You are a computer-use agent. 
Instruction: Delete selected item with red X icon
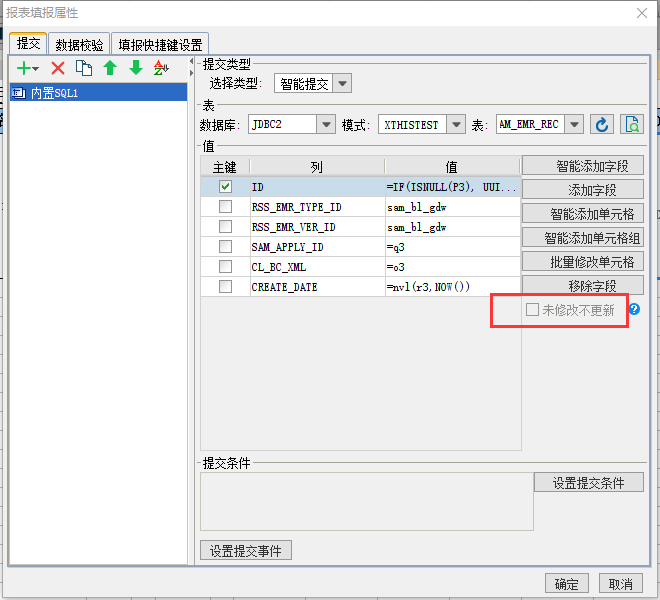pyautogui.click(x=58, y=68)
